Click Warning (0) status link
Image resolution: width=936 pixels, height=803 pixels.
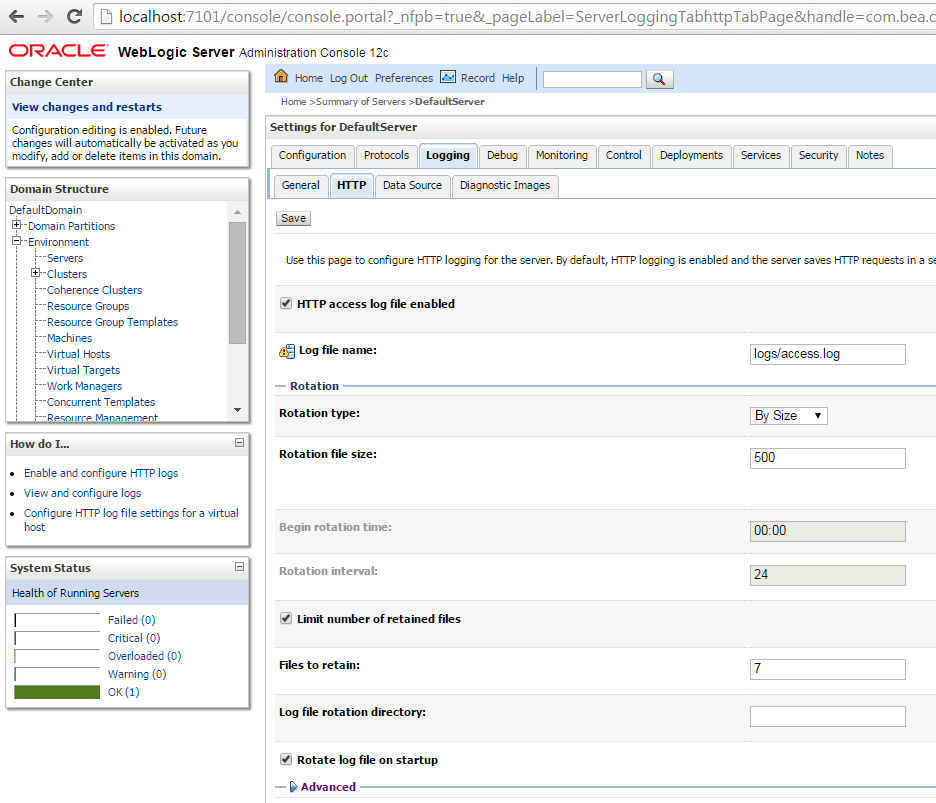pyautogui.click(x=137, y=674)
